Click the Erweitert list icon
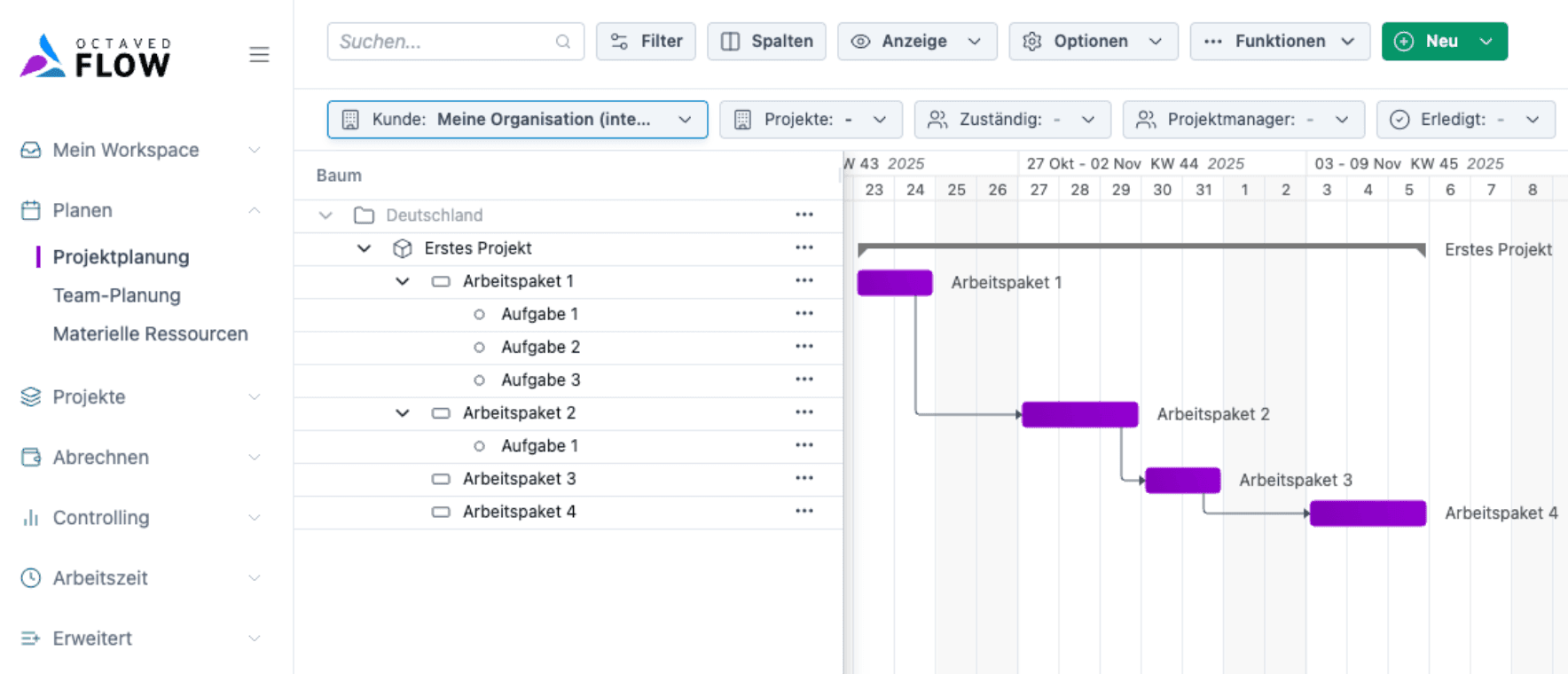 pos(31,638)
